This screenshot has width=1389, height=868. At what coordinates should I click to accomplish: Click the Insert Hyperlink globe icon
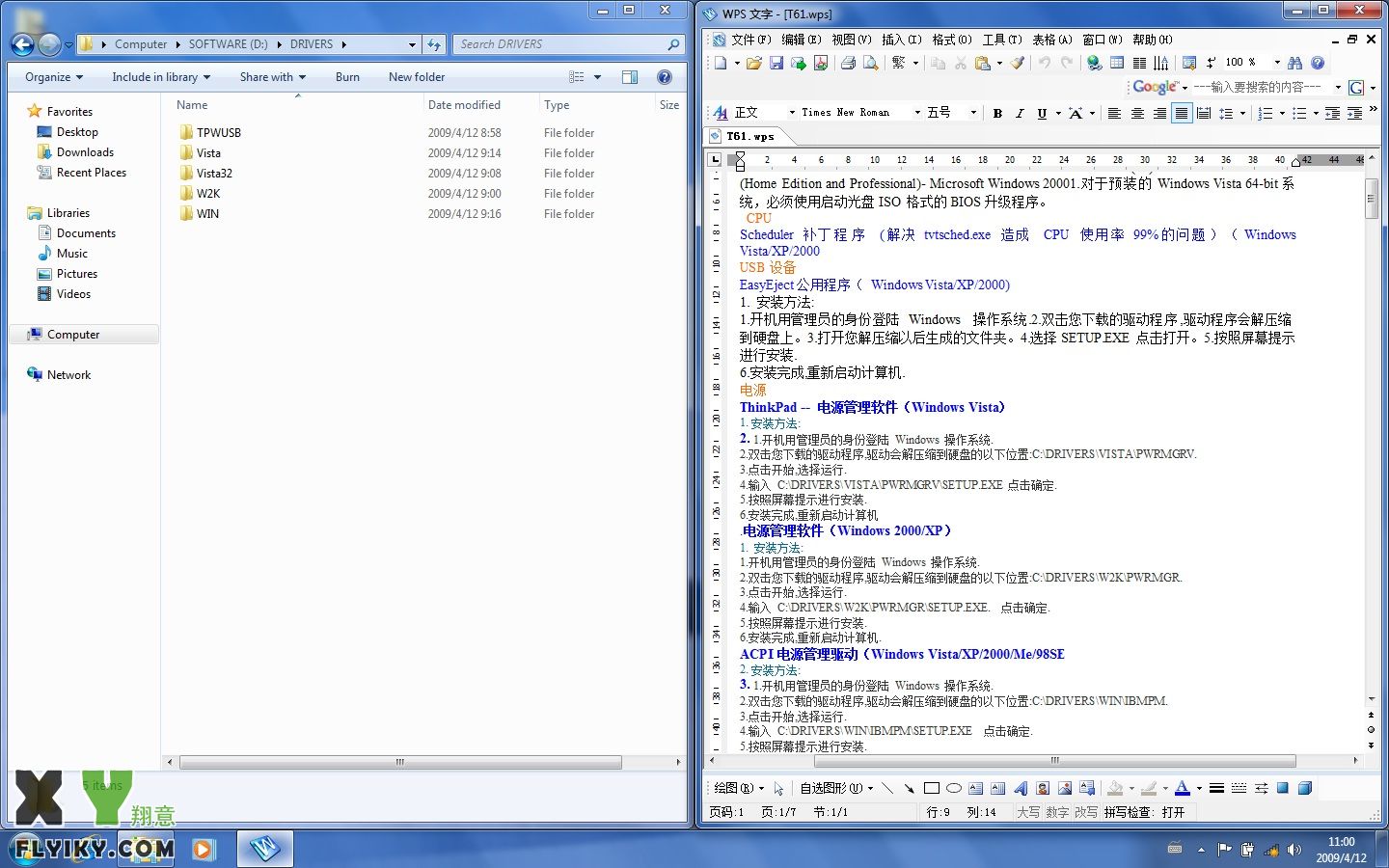click(1094, 63)
